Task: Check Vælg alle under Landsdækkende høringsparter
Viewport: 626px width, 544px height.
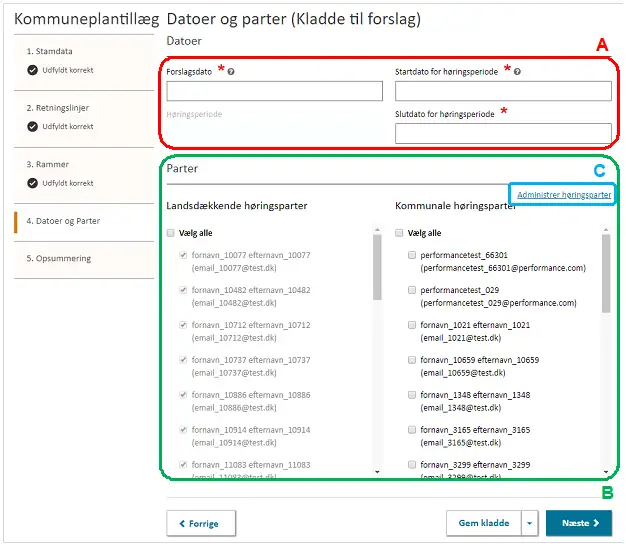Action: pyautogui.click(x=172, y=233)
